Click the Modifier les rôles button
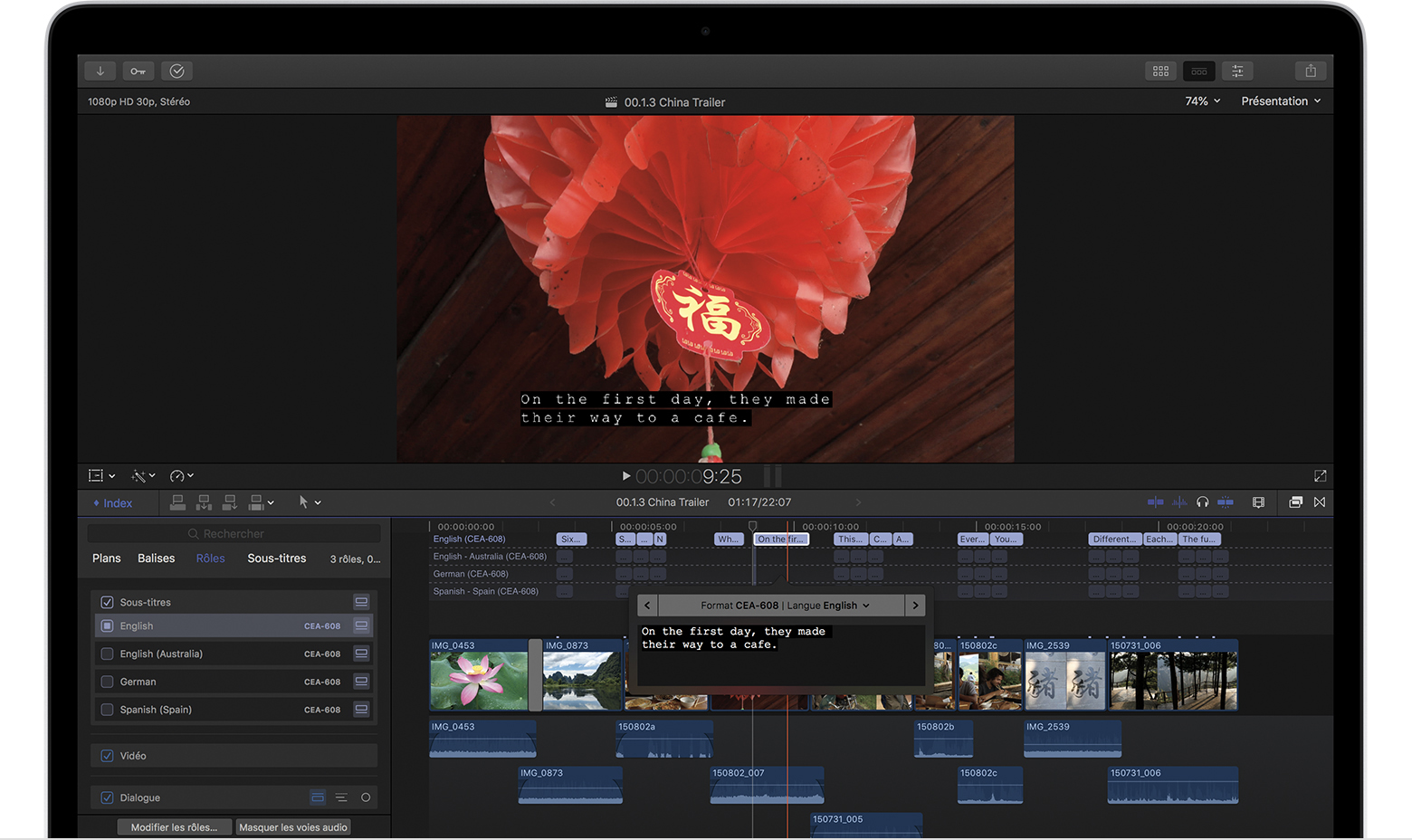1412x840 pixels. coord(174,827)
